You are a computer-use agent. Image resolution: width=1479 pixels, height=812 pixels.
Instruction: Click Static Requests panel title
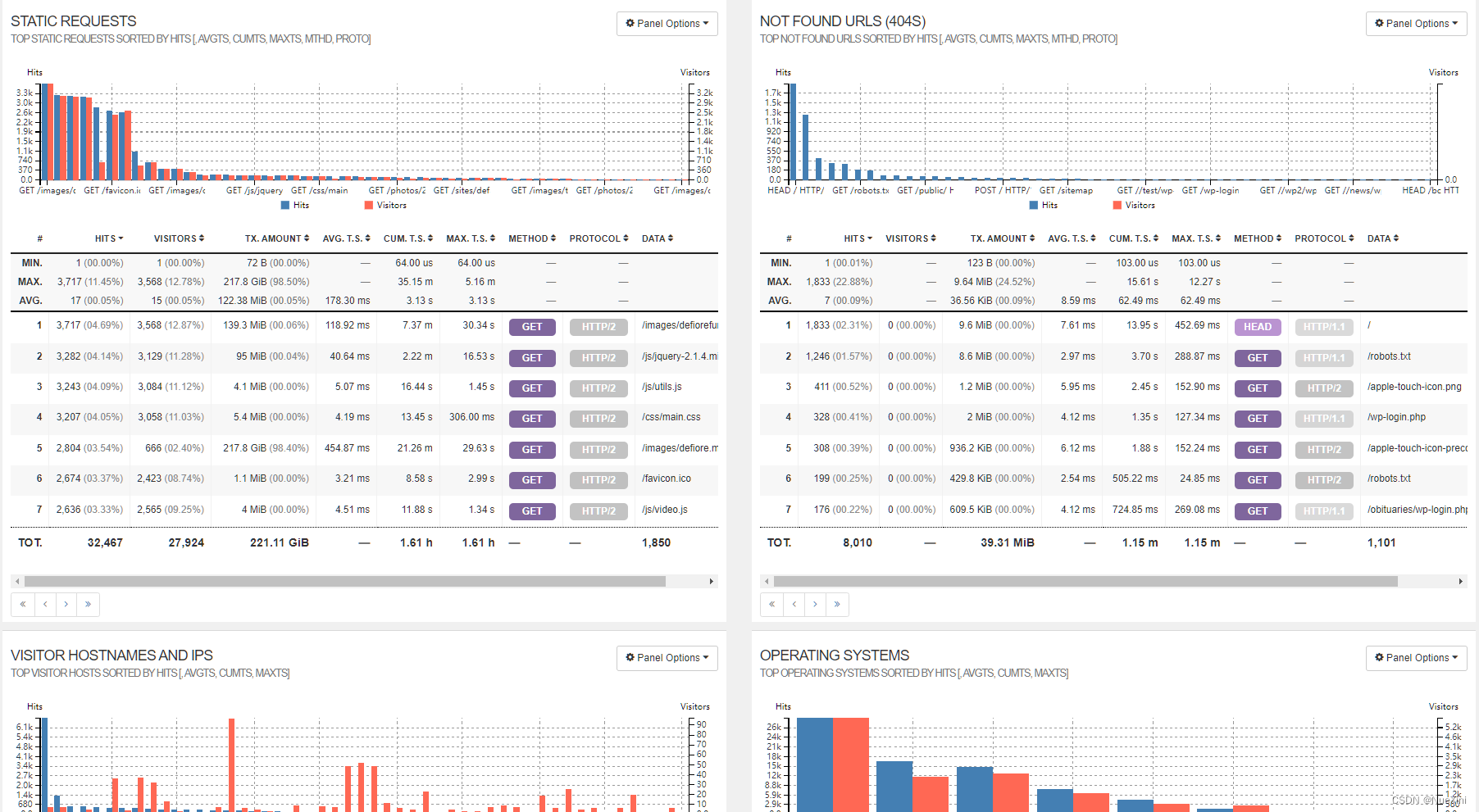74,21
